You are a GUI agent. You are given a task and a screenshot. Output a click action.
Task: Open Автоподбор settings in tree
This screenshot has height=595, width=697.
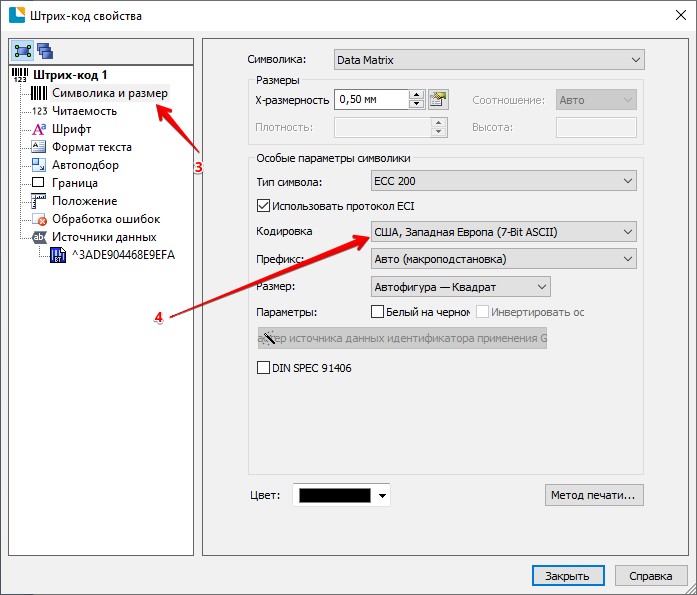click(85, 165)
